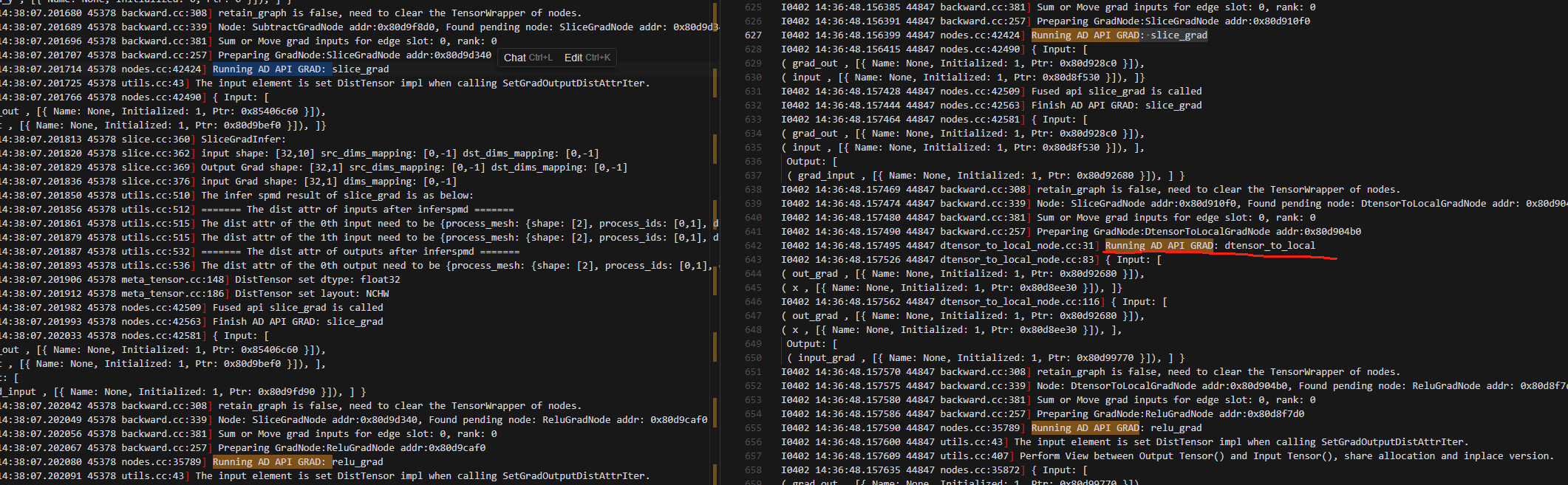This screenshot has height=485, width=1568.
Task: Click underlined 'Running AD API GRAD' on line 642
Action: pyautogui.click(x=1159, y=246)
